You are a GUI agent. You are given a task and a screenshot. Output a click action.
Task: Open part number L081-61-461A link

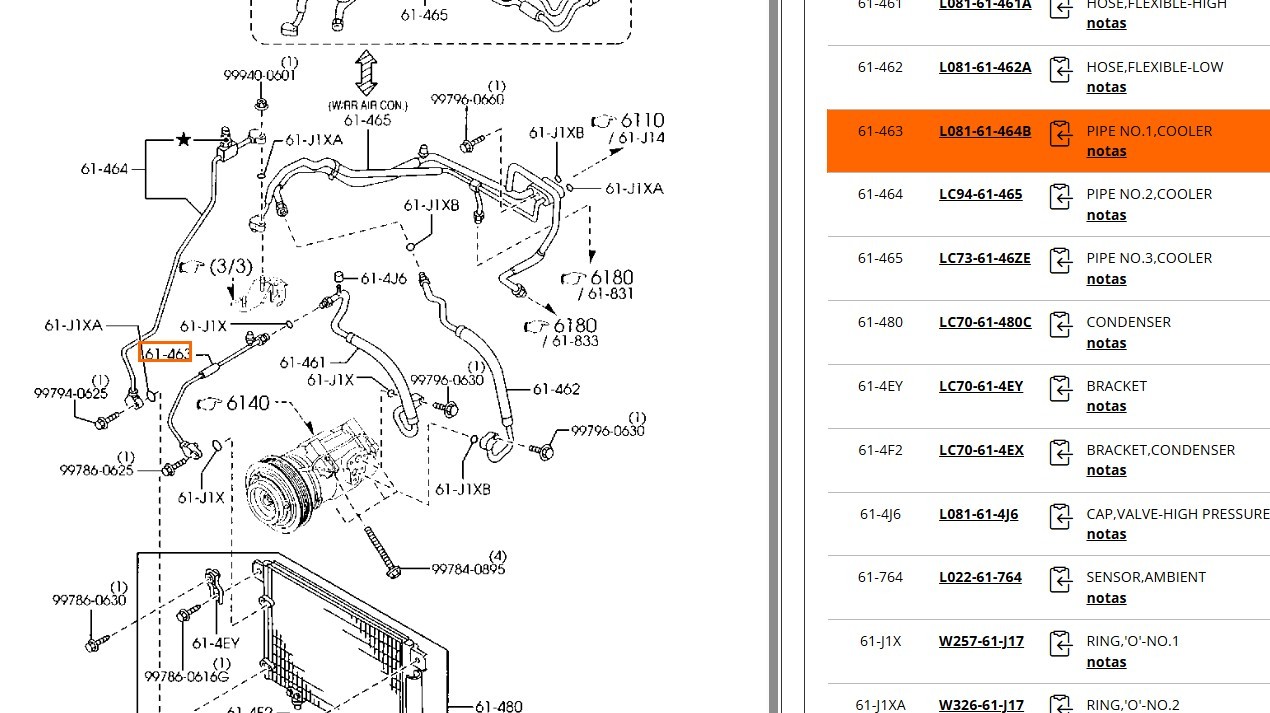click(x=985, y=5)
